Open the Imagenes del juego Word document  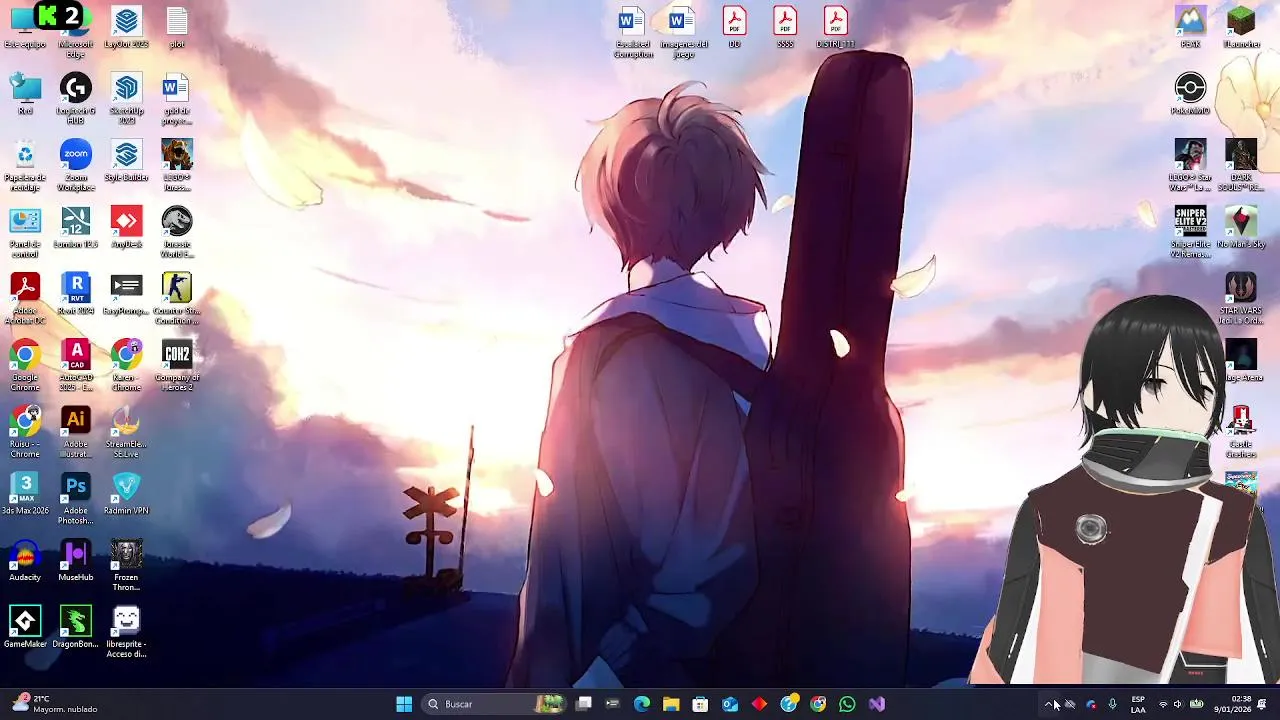683,32
